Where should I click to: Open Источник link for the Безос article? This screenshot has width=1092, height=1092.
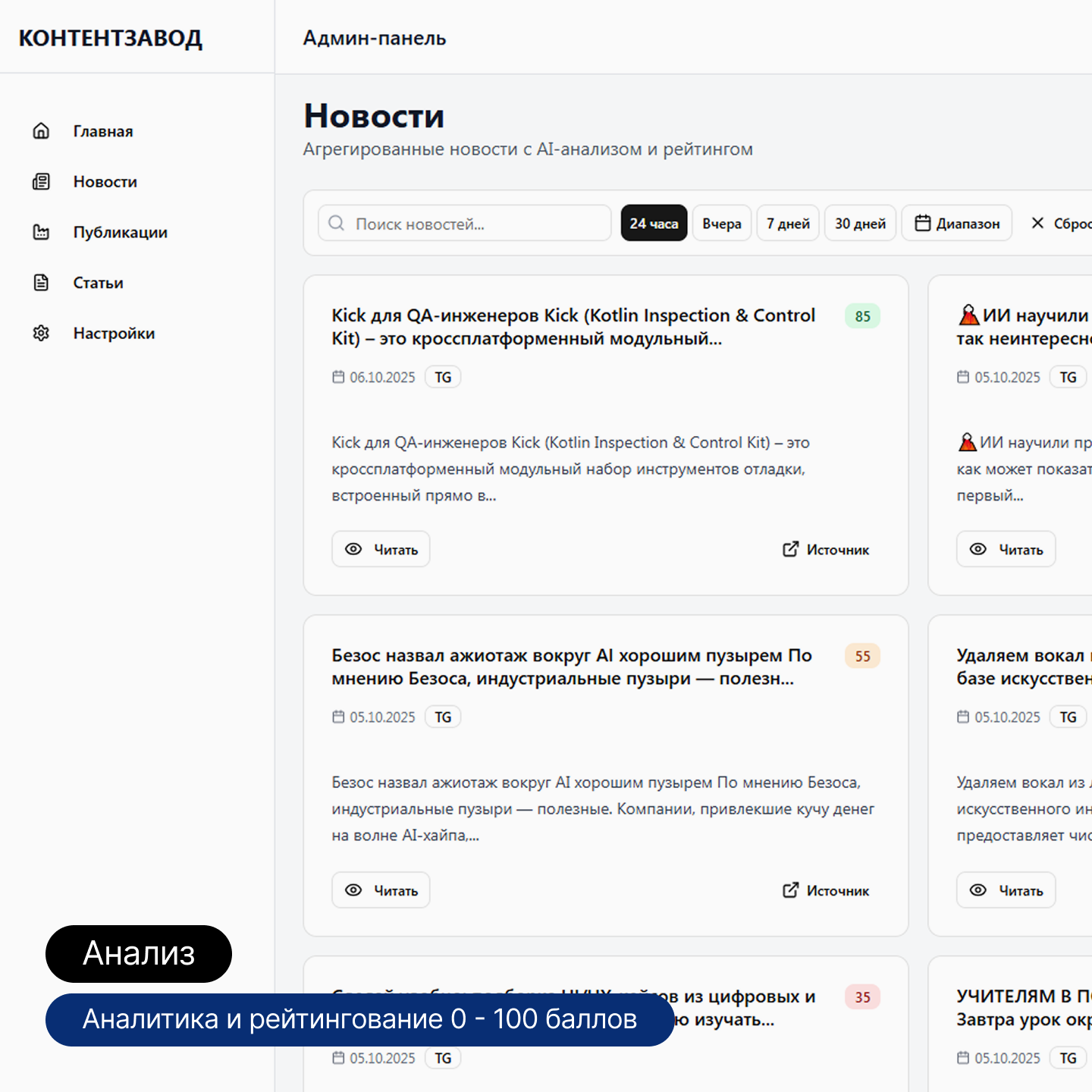pyautogui.click(x=826, y=890)
